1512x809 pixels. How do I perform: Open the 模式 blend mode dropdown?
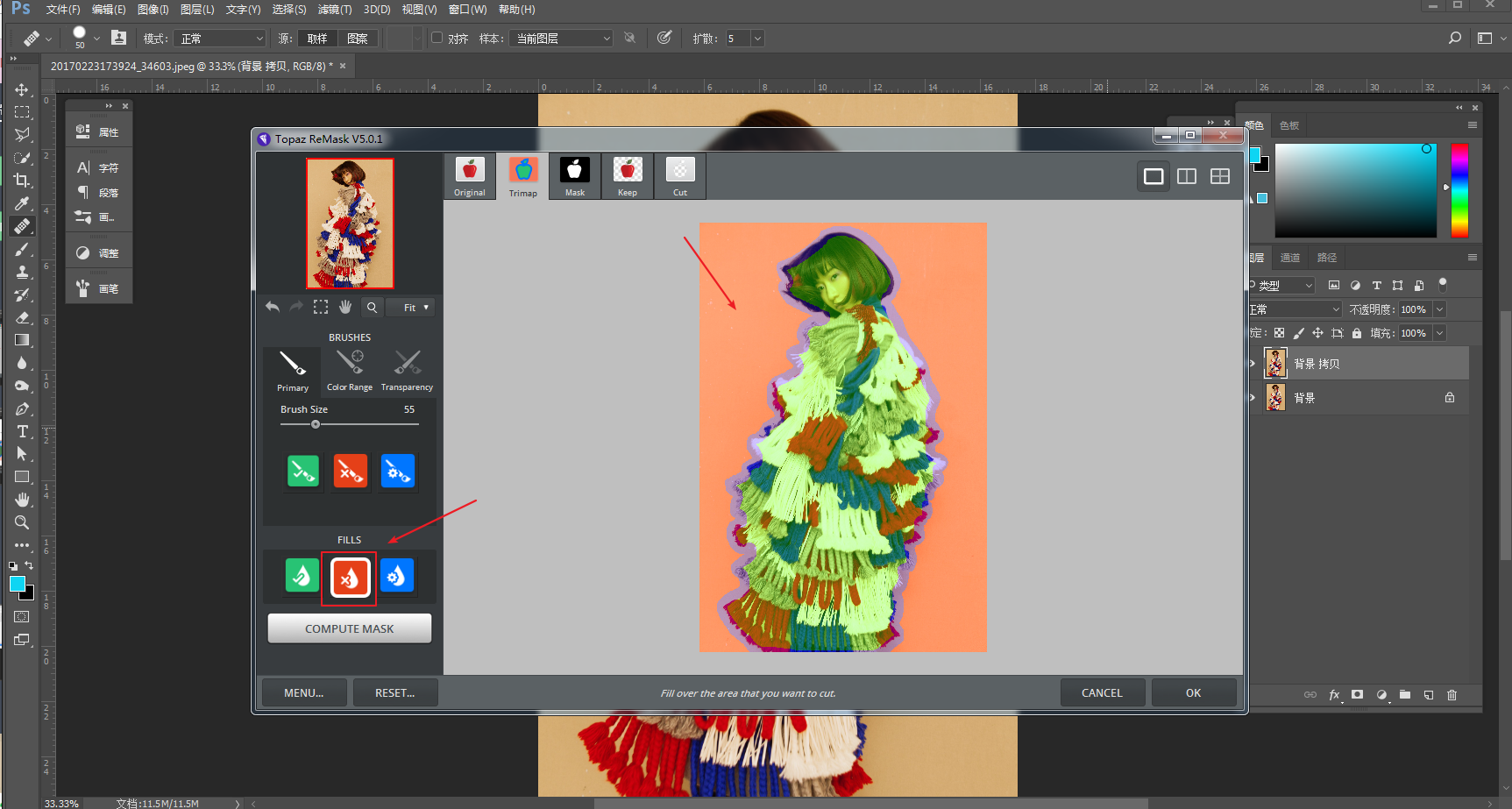point(219,39)
